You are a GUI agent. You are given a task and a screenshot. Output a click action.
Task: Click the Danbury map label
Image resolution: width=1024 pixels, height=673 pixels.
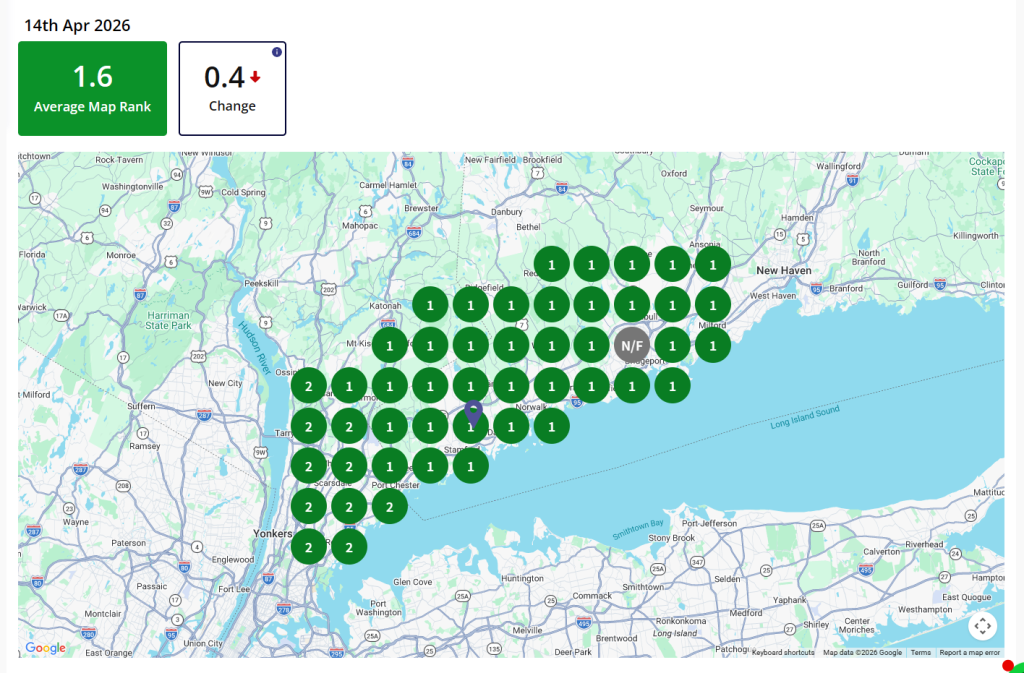[x=507, y=211]
